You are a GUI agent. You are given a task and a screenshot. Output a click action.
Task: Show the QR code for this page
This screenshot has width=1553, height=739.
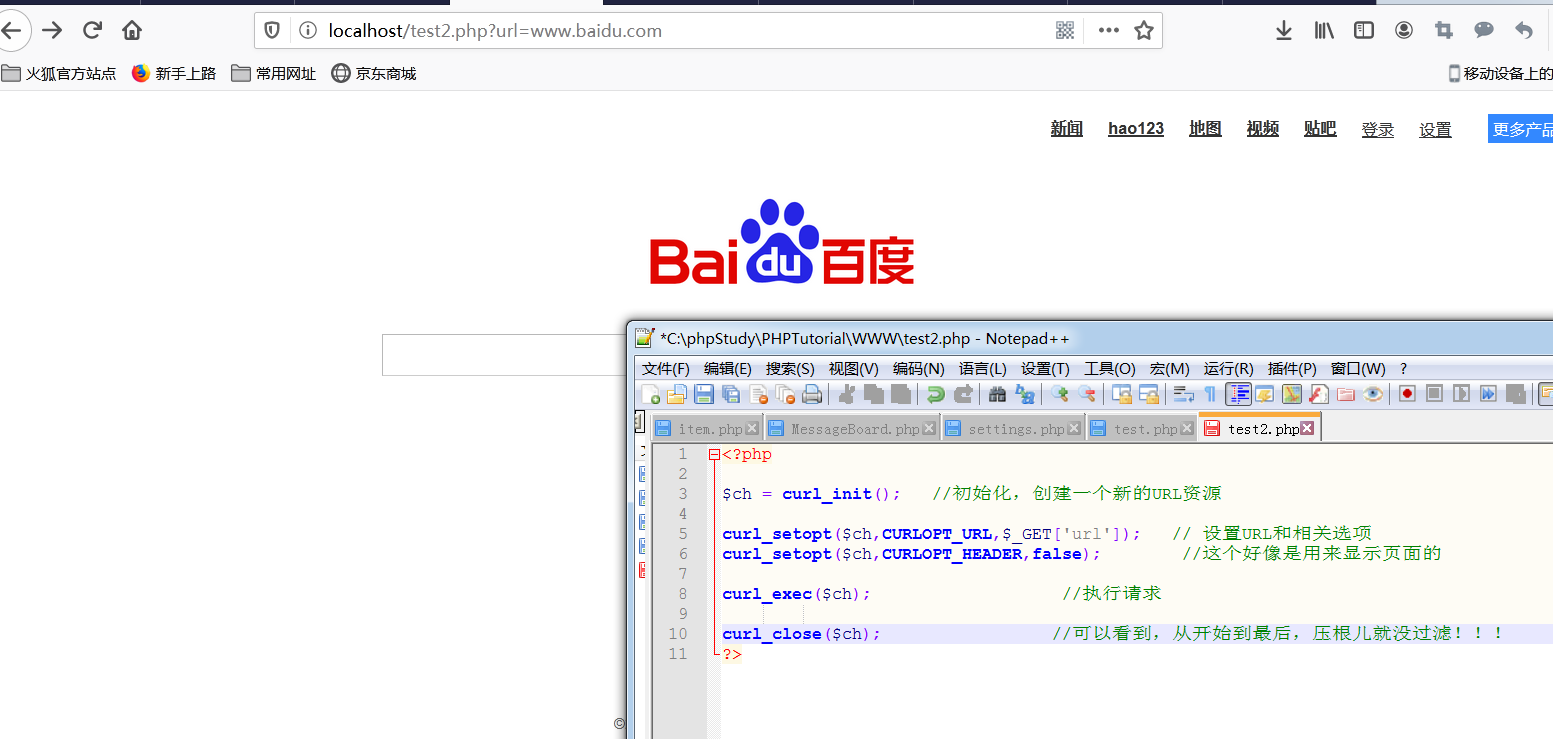coord(1065,30)
